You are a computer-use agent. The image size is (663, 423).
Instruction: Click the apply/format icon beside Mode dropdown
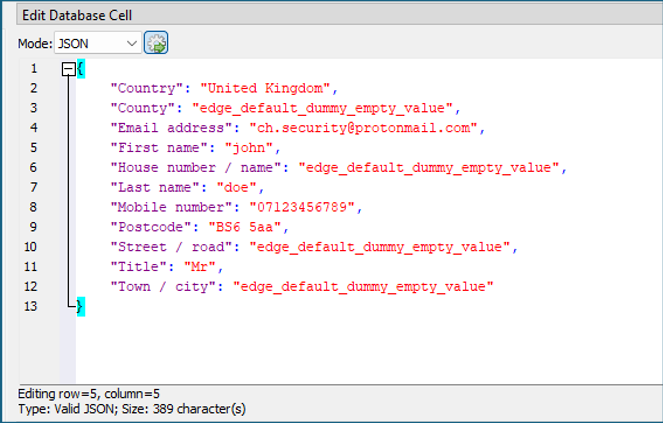(156, 43)
